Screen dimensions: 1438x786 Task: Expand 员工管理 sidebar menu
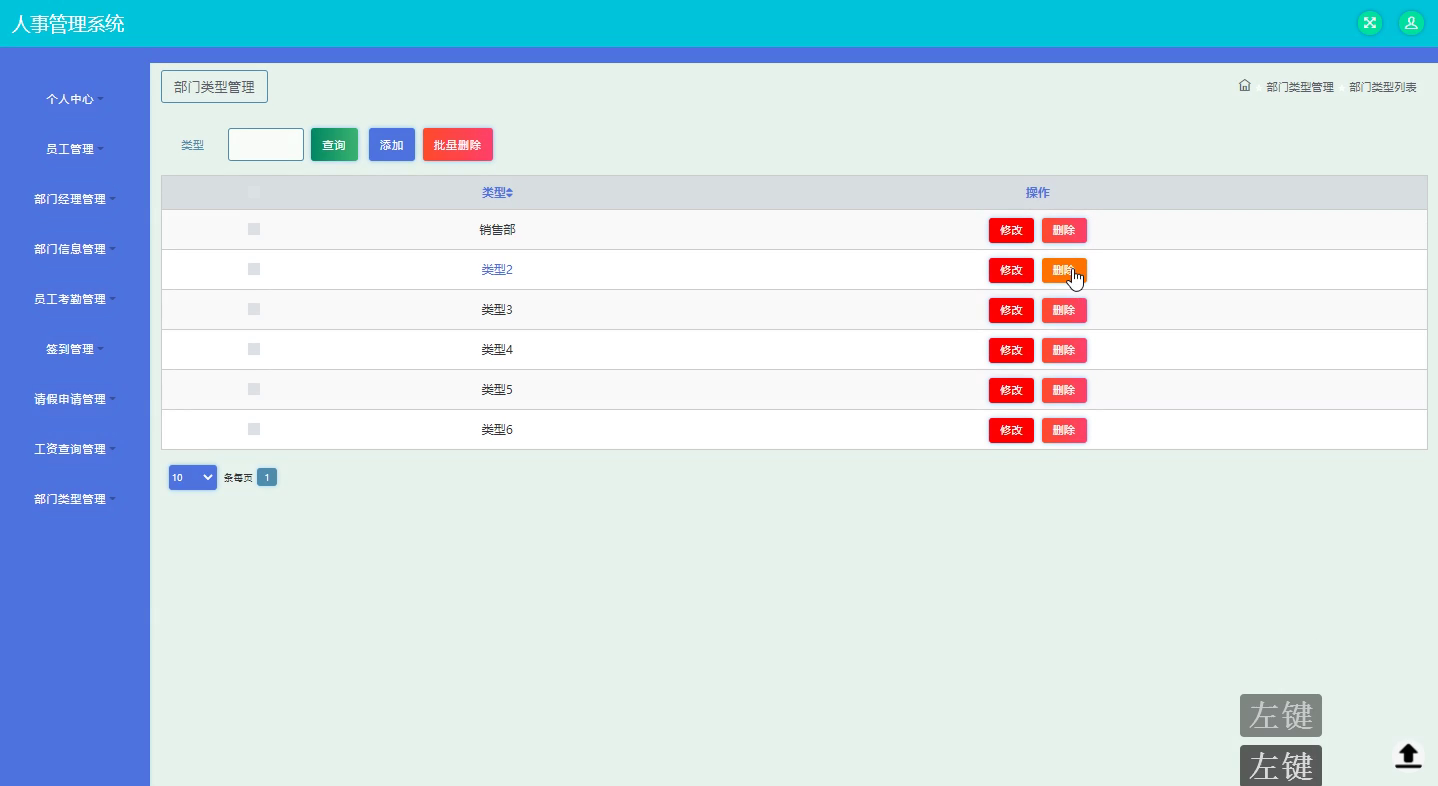click(75, 149)
